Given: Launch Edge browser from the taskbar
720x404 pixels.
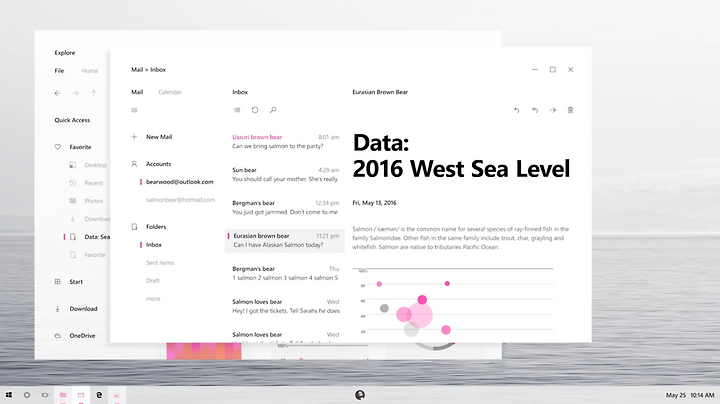Looking at the screenshot, I should click(99, 395).
